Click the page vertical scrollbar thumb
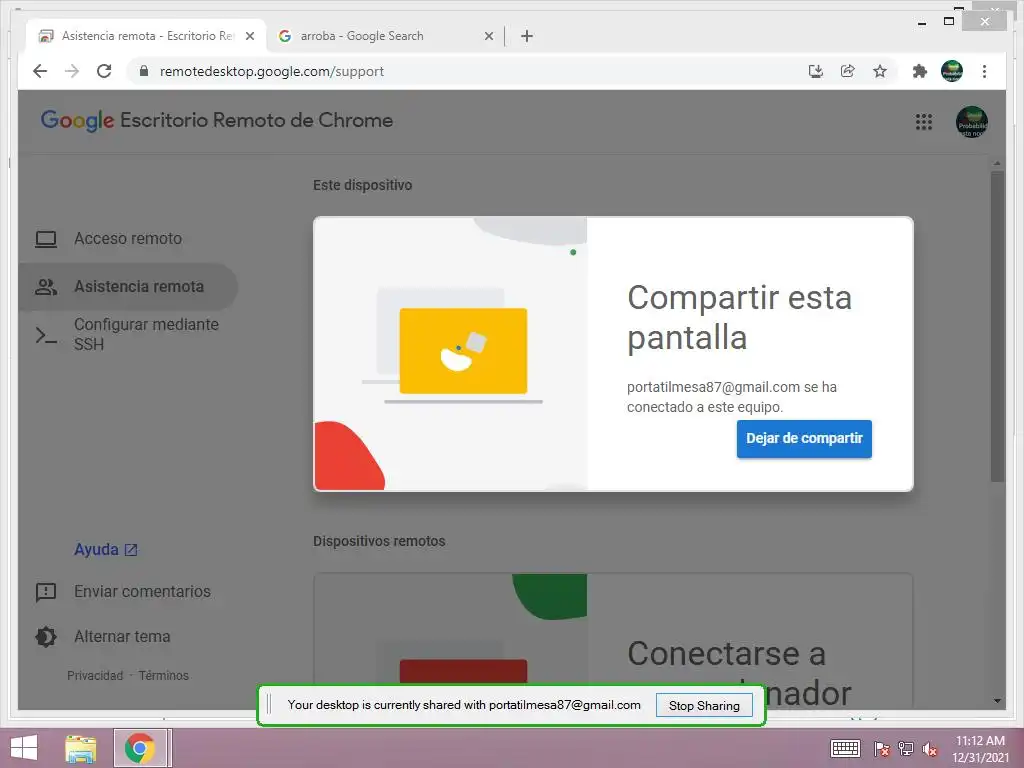Image resolution: width=1024 pixels, height=768 pixels. (997, 326)
